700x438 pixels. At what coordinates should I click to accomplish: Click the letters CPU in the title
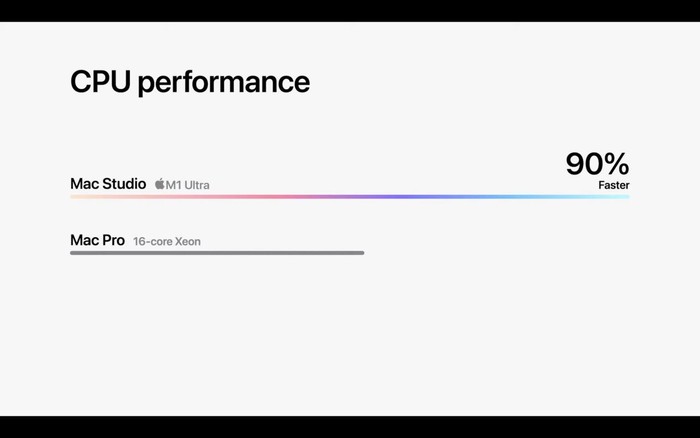tap(100, 82)
